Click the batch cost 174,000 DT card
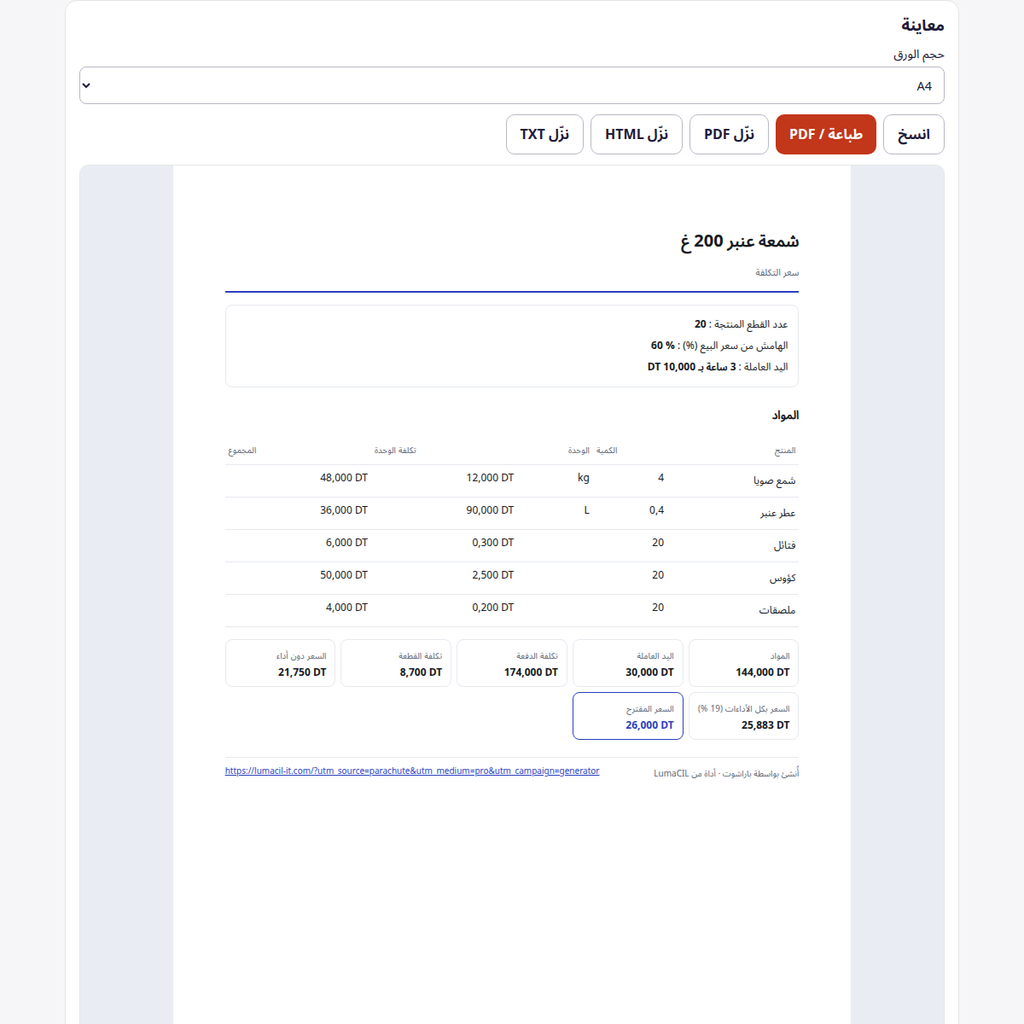 tap(512, 664)
